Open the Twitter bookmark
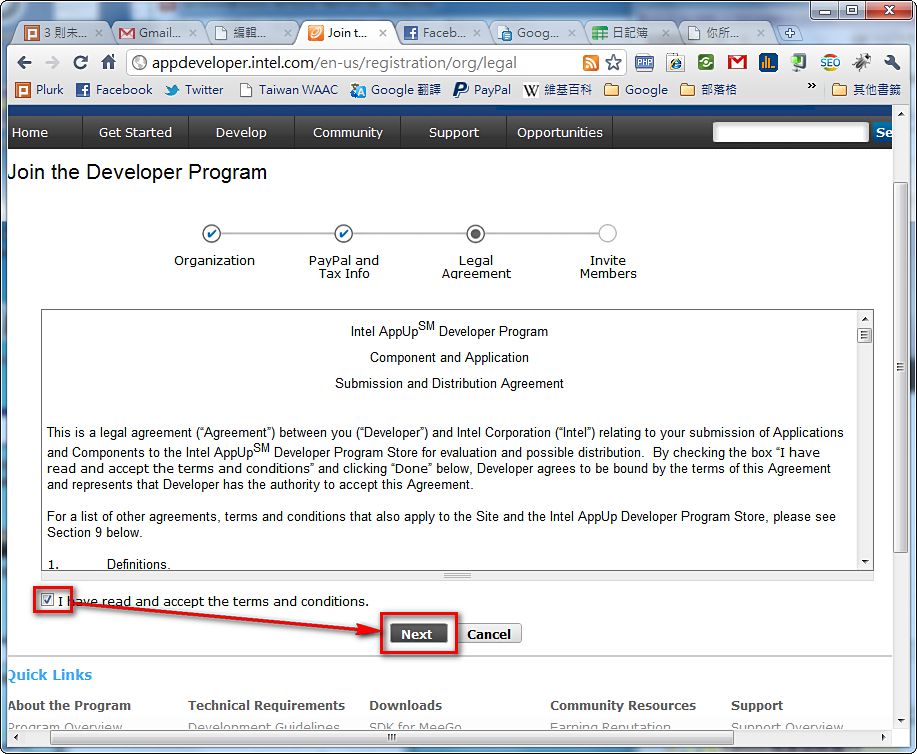Image resolution: width=917 pixels, height=754 pixels. (x=194, y=89)
